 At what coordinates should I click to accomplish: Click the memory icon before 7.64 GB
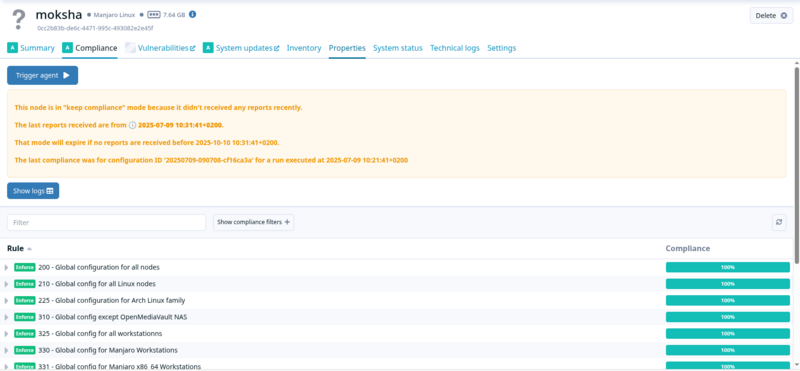point(154,15)
